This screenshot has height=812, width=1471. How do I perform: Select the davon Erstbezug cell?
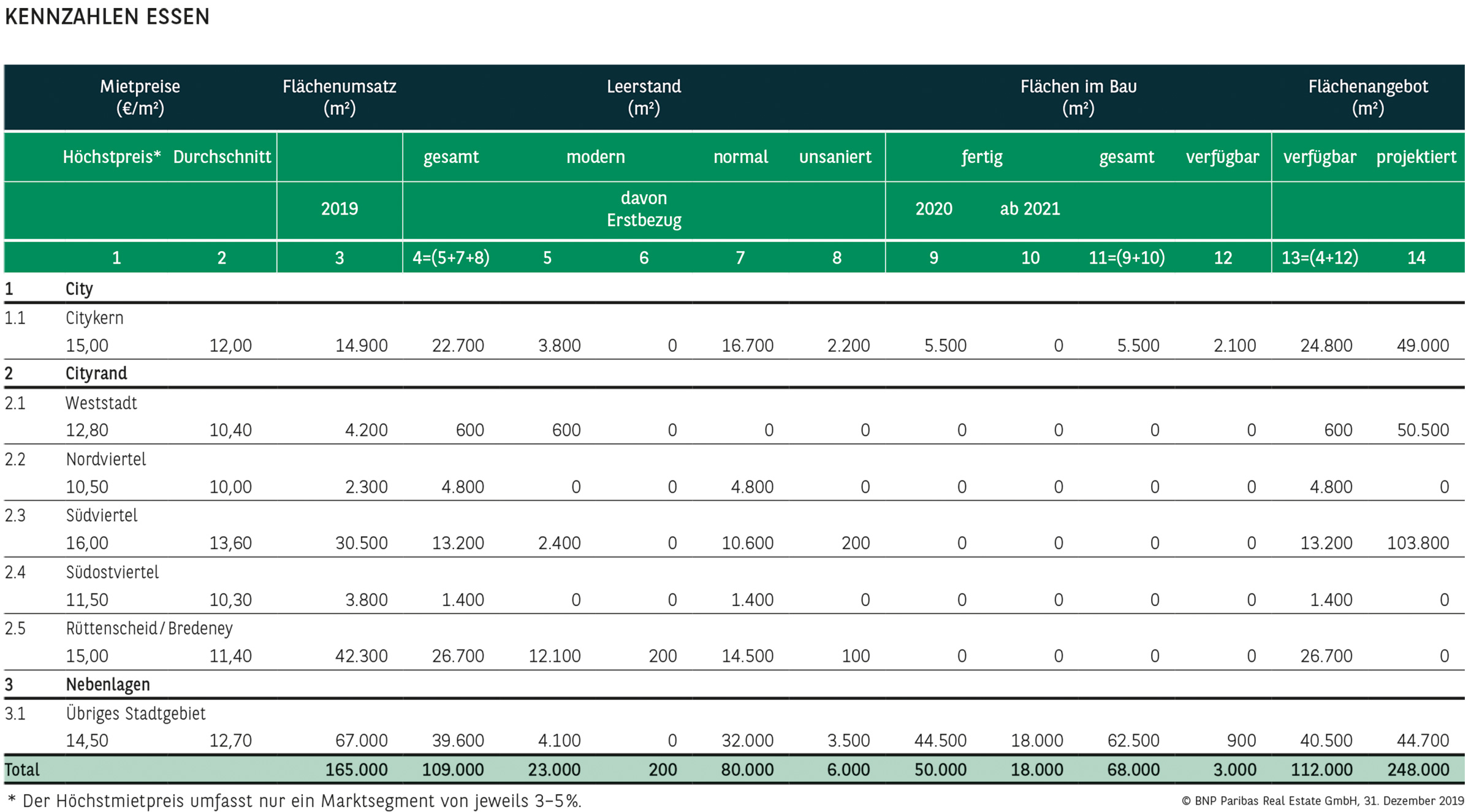click(644, 209)
